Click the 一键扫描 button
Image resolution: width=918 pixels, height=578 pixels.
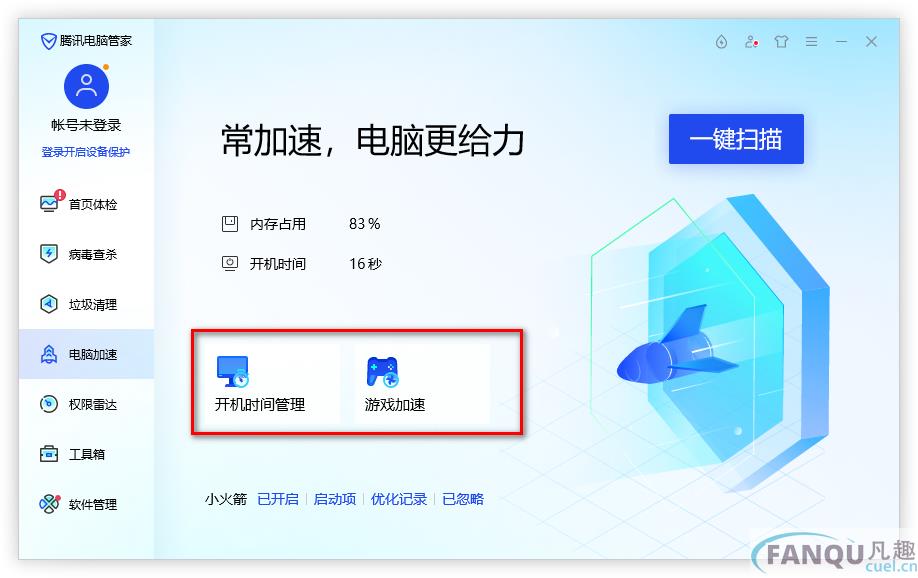coord(736,139)
